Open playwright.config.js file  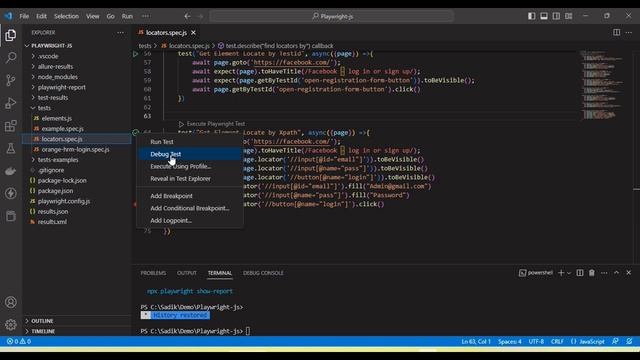(77, 201)
